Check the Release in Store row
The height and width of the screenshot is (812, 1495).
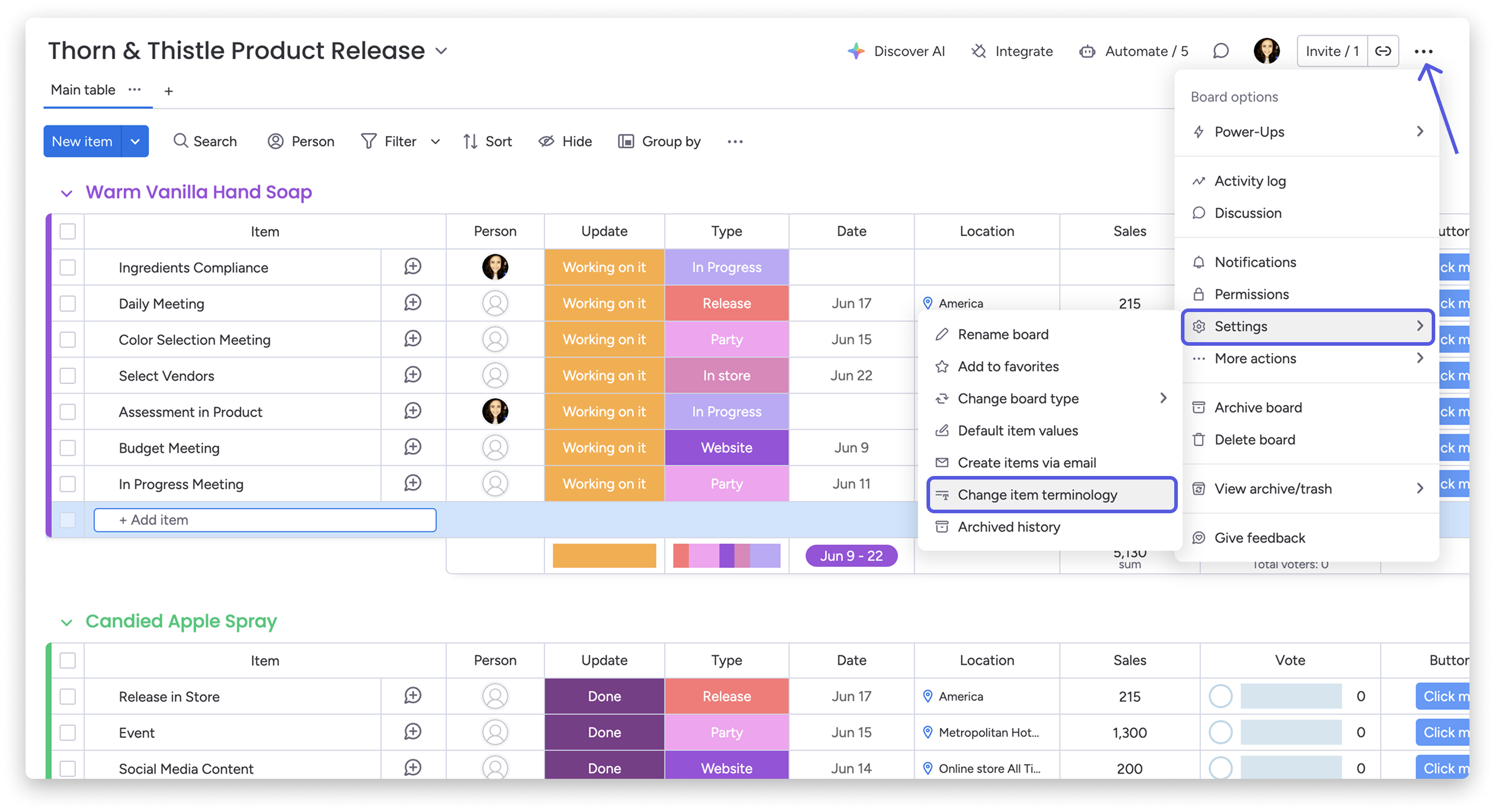(x=67, y=696)
